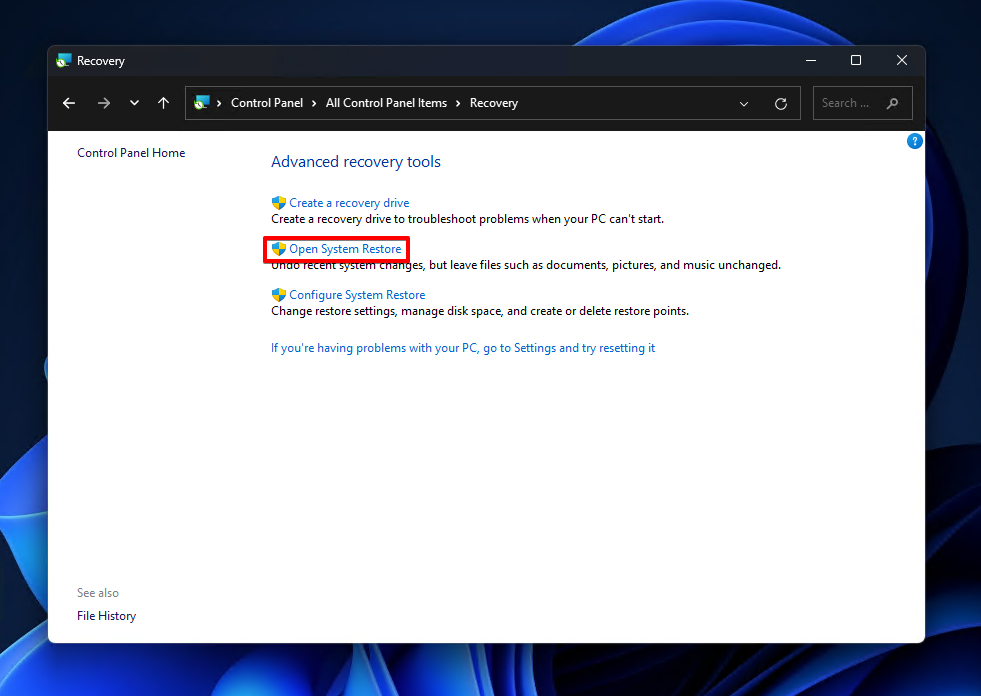Open help via the blue question mark icon
This screenshot has height=696, width=981.
pos(915,141)
